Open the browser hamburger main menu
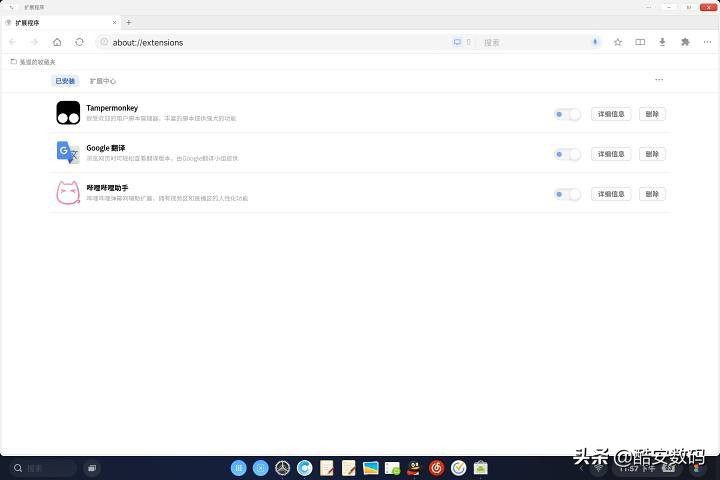 pos(706,42)
